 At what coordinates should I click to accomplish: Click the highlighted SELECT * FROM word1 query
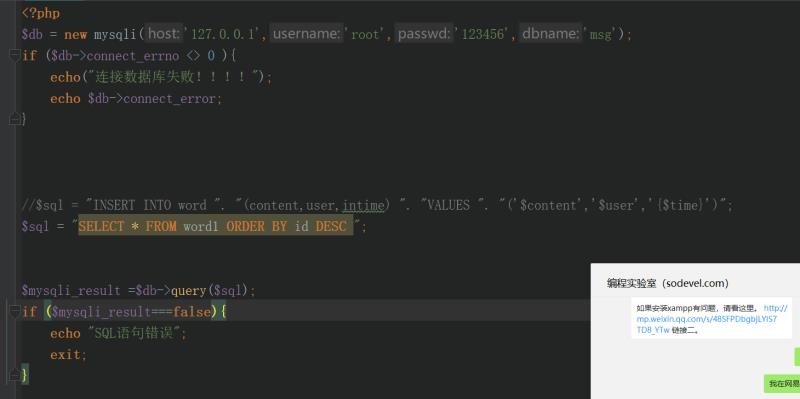215,227
